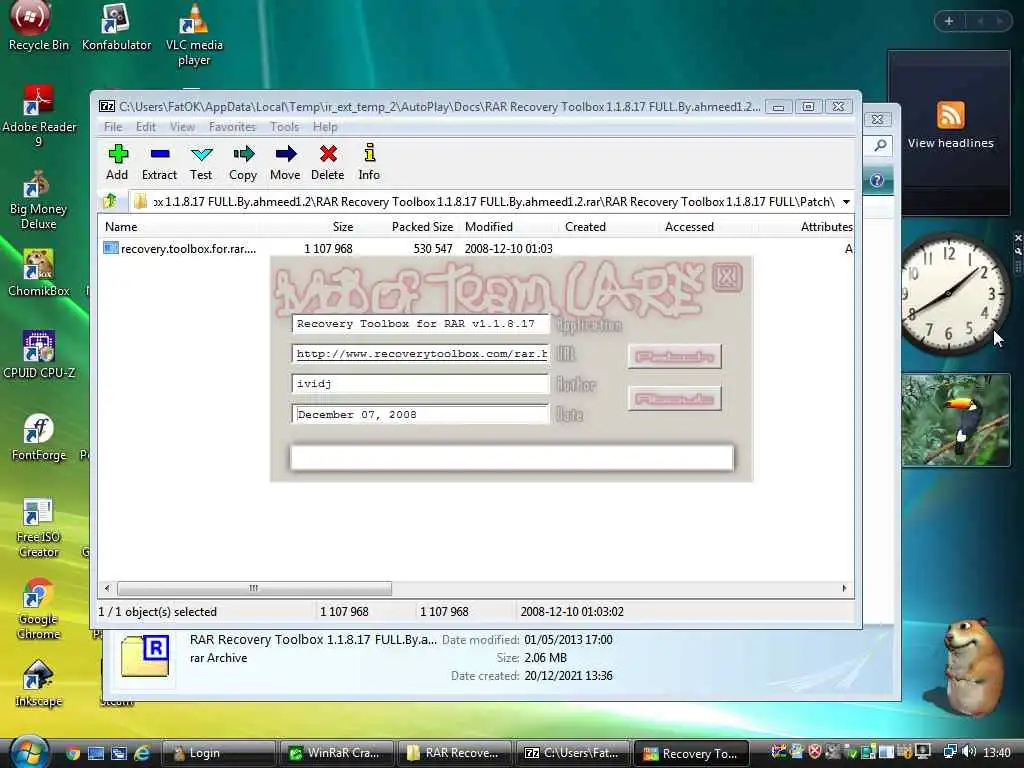Click the search magnifier in background window
This screenshot has width=1024, height=768.
(x=880, y=146)
